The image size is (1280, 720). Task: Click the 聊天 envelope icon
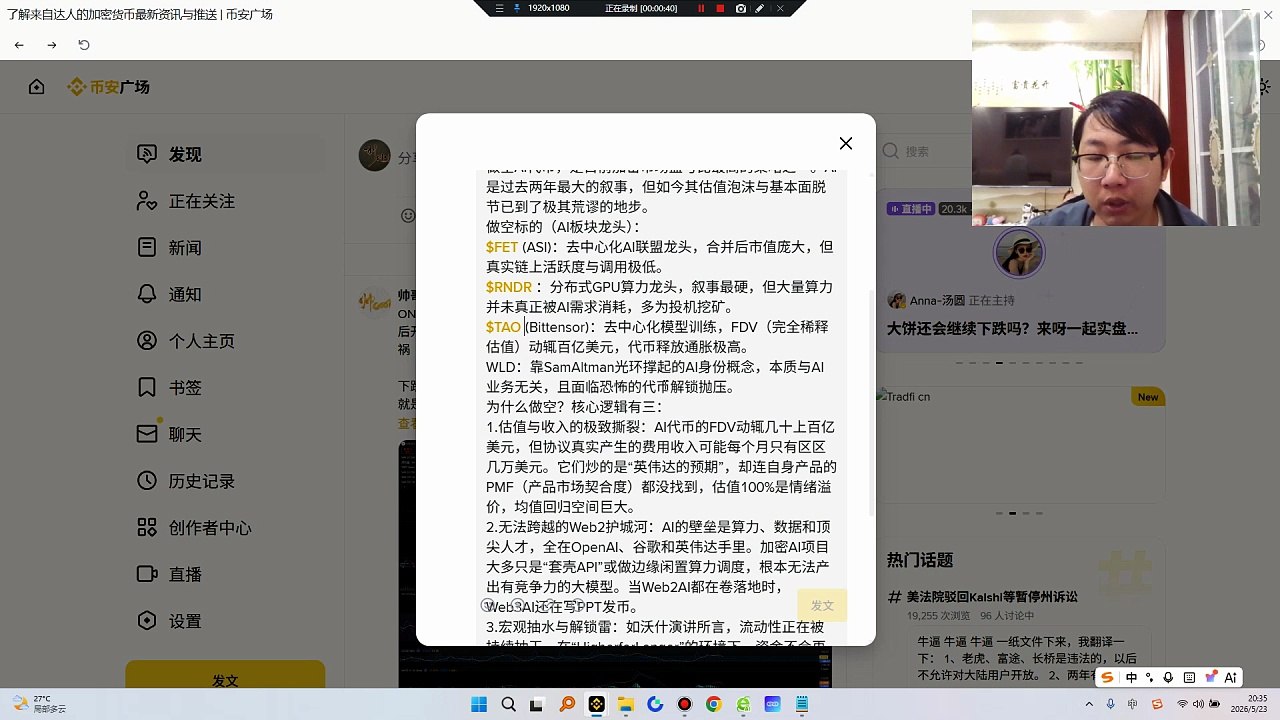tap(147, 434)
